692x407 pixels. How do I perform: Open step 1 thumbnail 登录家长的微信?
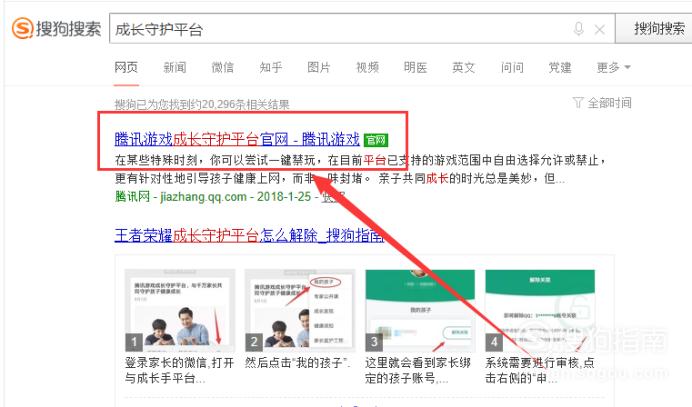(180, 310)
